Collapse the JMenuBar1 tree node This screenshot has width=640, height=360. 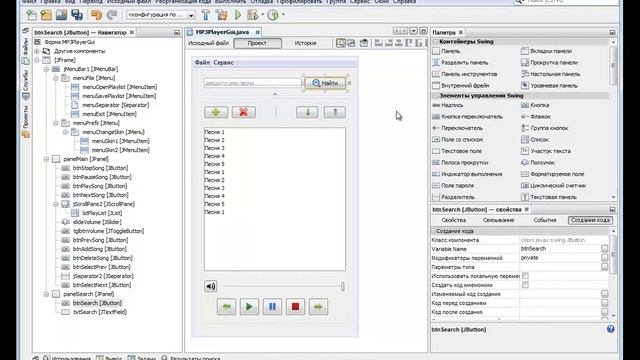click(46, 69)
